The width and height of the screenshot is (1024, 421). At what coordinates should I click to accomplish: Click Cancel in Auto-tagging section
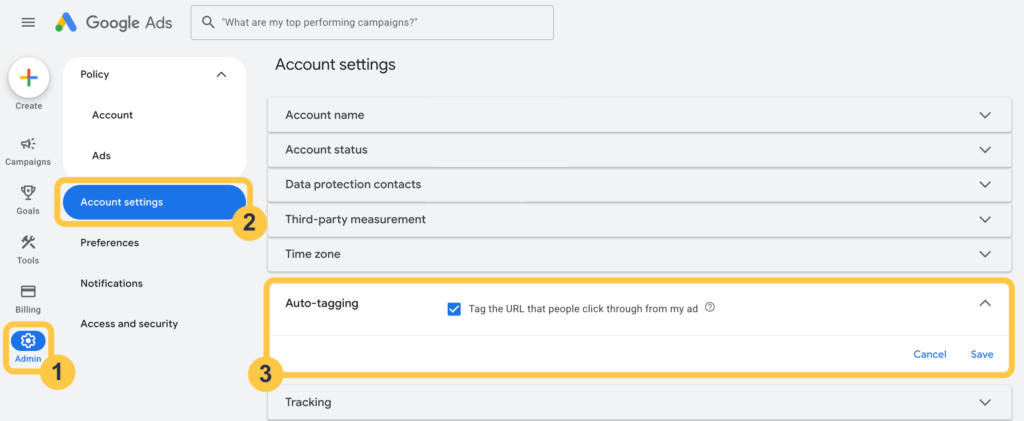(x=930, y=354)
